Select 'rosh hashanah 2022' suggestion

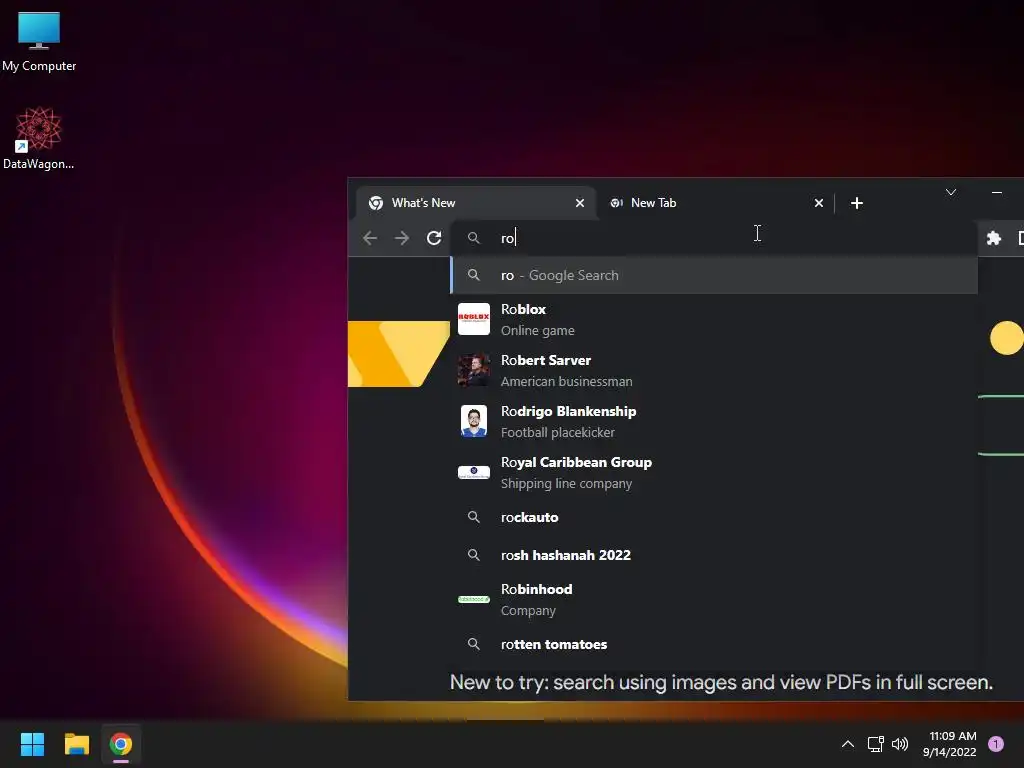[714, 555]
